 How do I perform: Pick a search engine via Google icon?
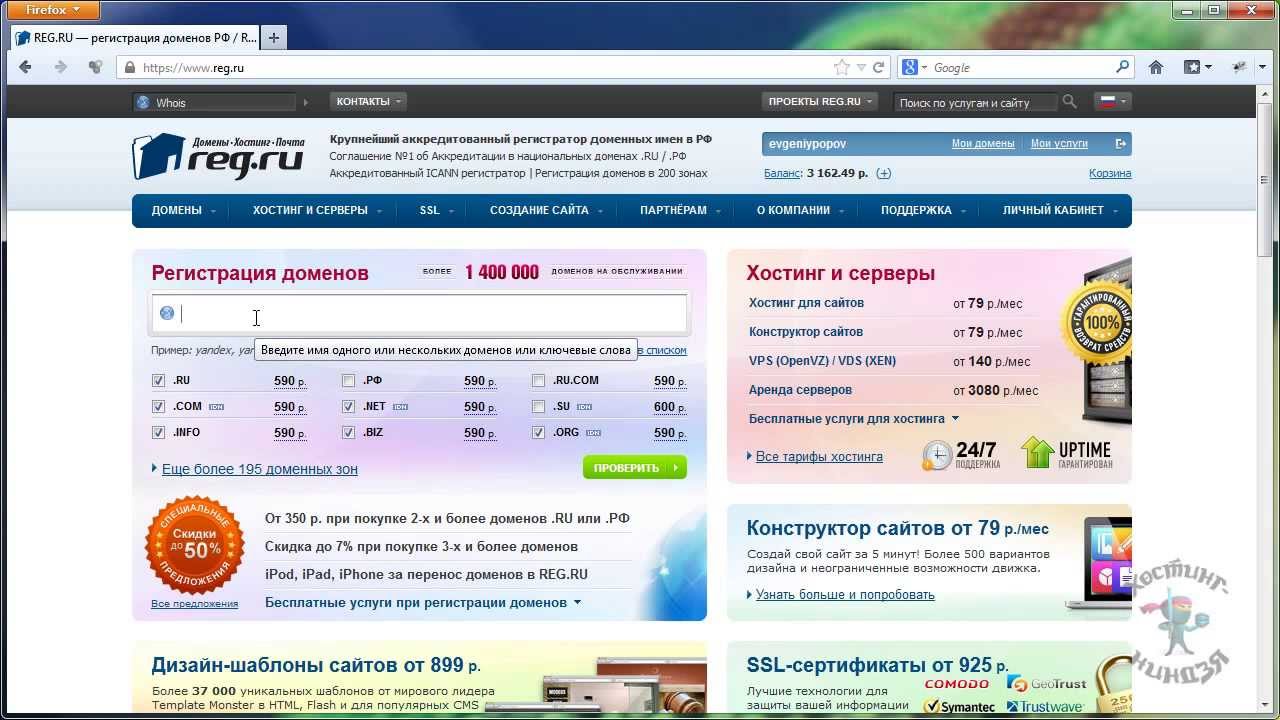[x=914, y=67]
